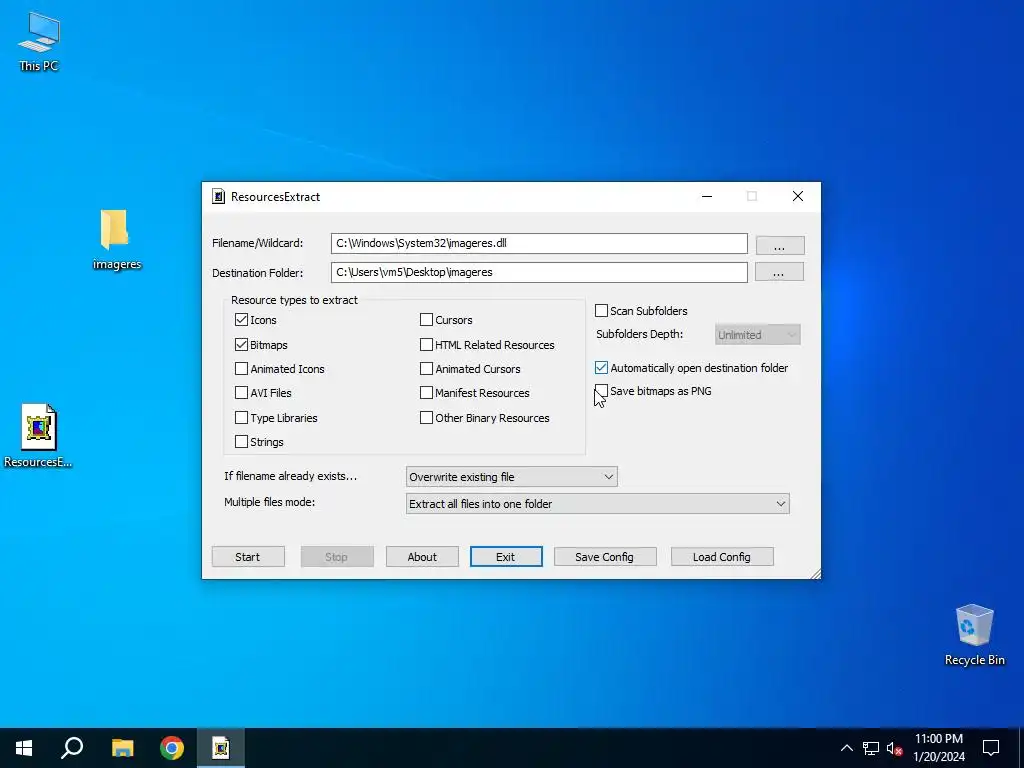Click into the Destination Folder field
This screenshot has height=768, width=1024.
(x=539, y=272)
